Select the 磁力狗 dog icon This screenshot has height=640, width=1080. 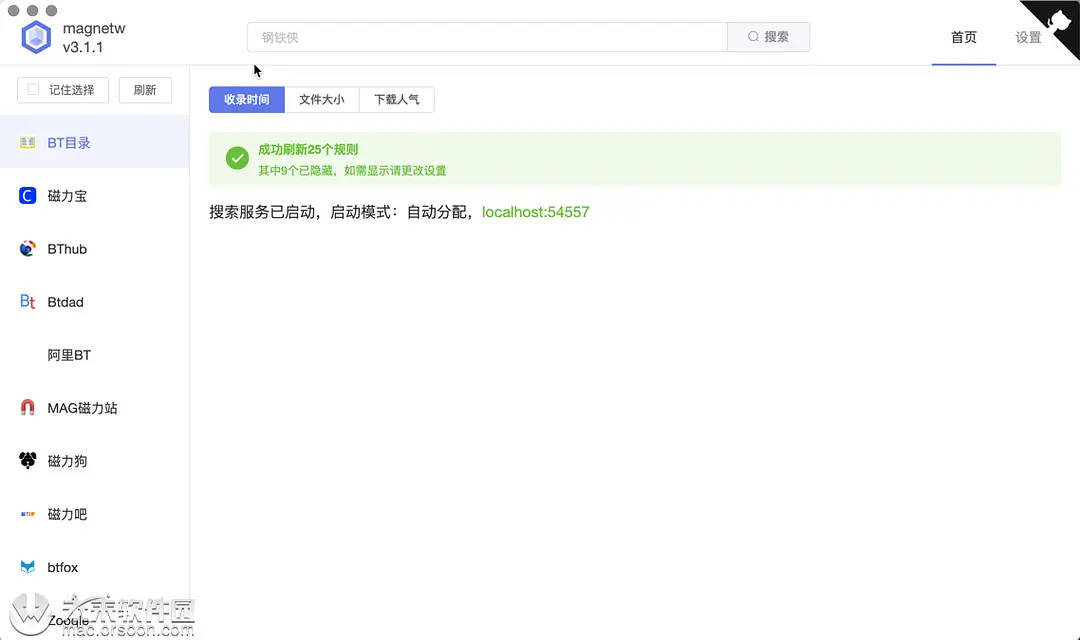[28, 460]
